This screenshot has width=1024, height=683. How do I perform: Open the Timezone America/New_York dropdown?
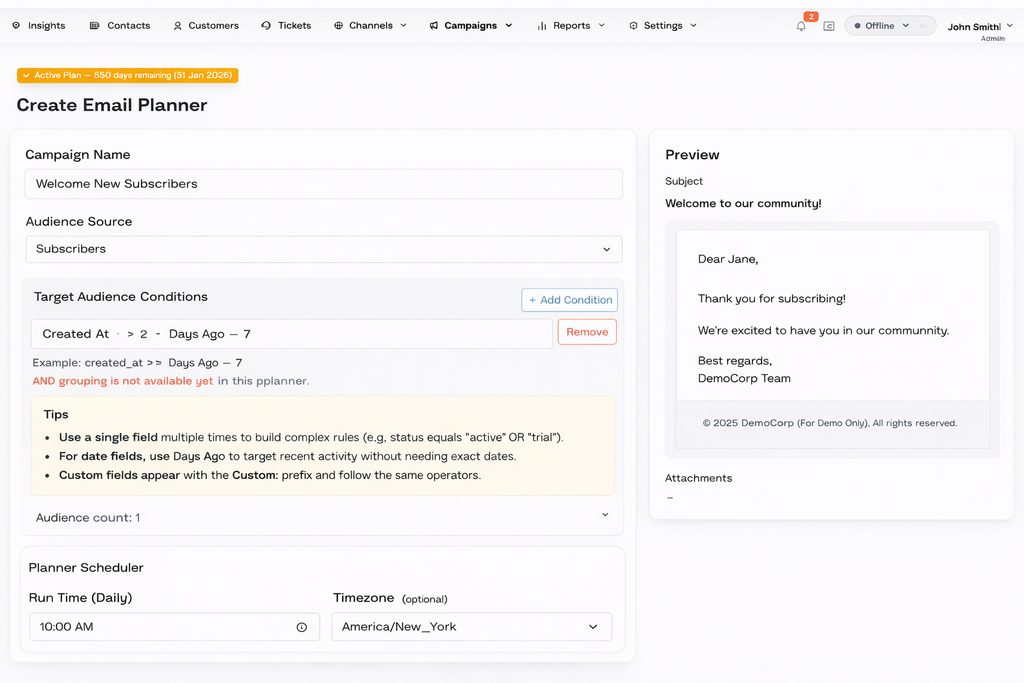tap(471, 627)
